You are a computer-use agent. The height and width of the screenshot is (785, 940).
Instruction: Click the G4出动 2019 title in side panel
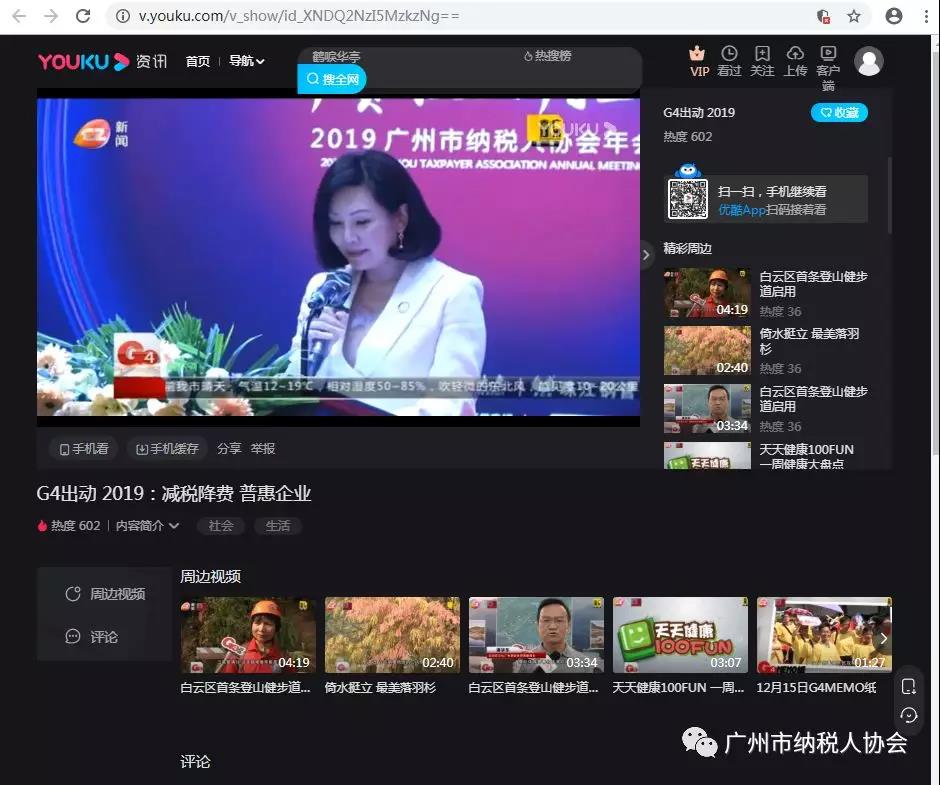699,113
